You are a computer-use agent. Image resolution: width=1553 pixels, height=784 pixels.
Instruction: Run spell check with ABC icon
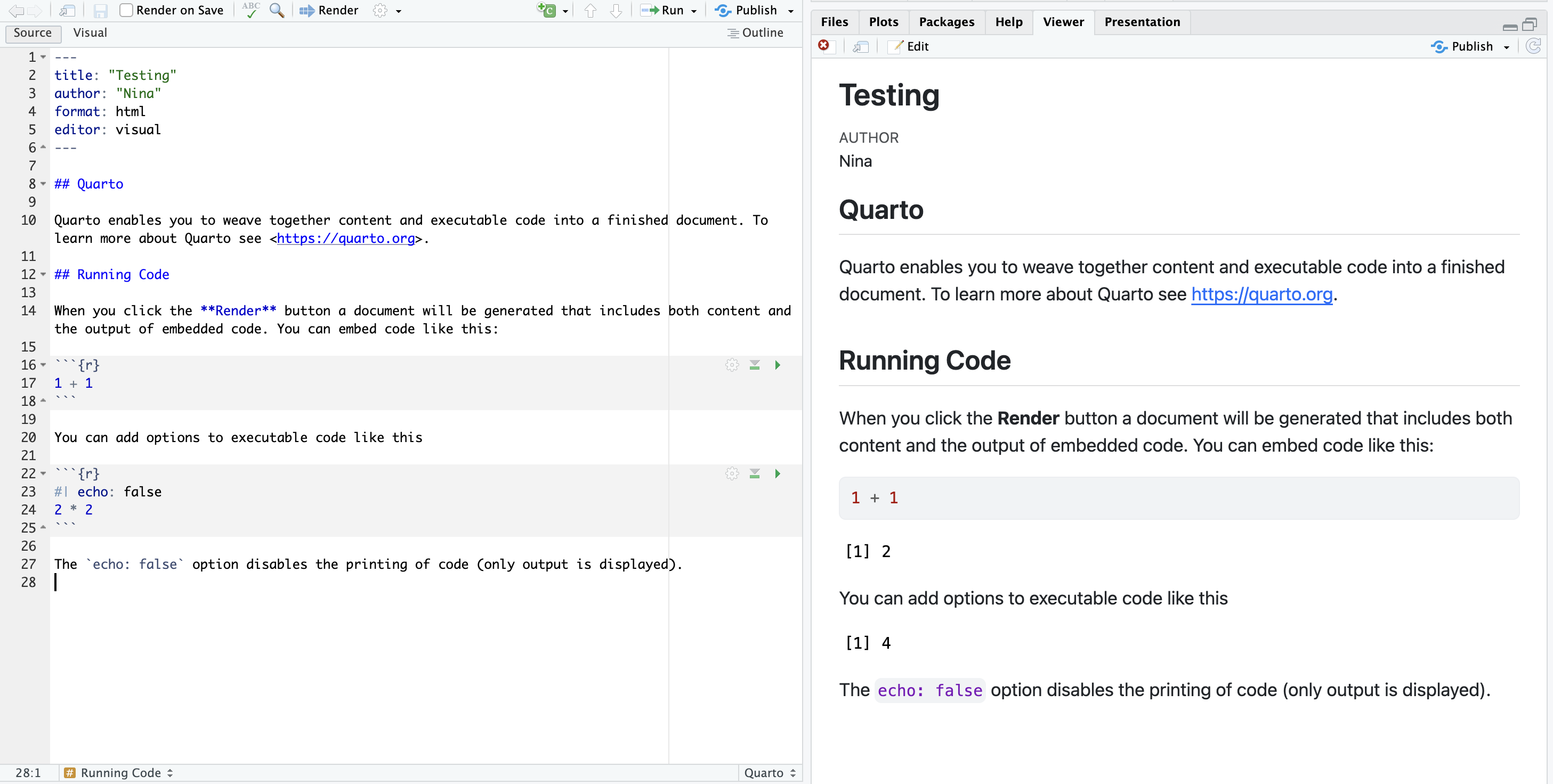tap(250, 10)
